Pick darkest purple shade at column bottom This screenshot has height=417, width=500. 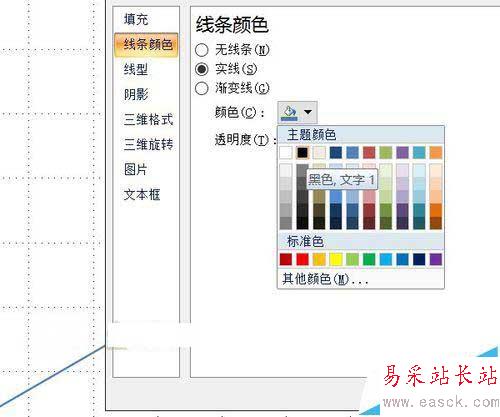click(x=402, y=223)
